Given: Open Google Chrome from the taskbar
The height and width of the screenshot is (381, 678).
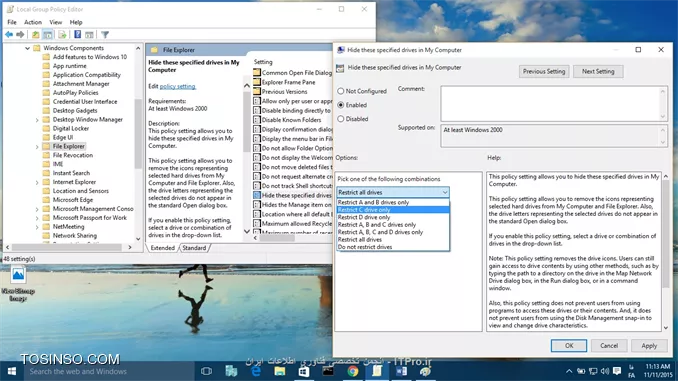Looking at the screenshot, I should (353, 371).
